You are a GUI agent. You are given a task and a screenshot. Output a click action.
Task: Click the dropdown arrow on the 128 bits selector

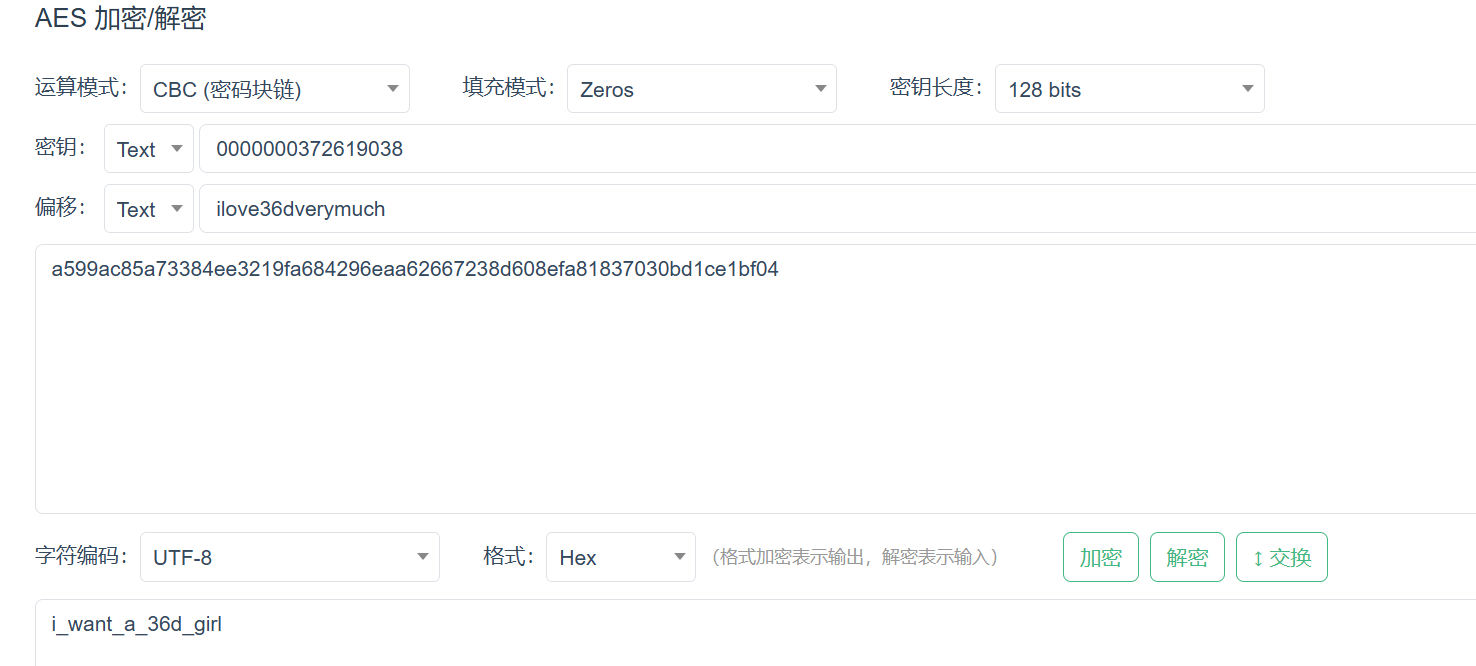[x=1246, y=89]
